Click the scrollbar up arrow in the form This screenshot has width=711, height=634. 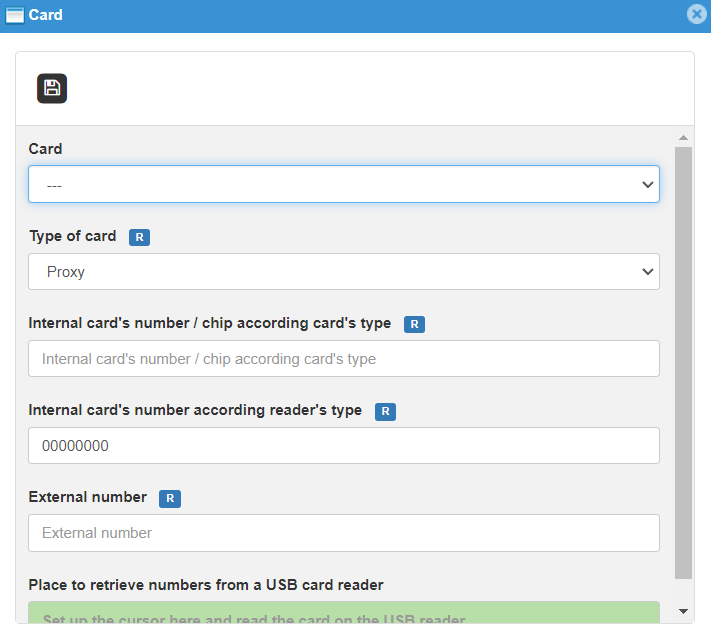click(x=683, y=138)
